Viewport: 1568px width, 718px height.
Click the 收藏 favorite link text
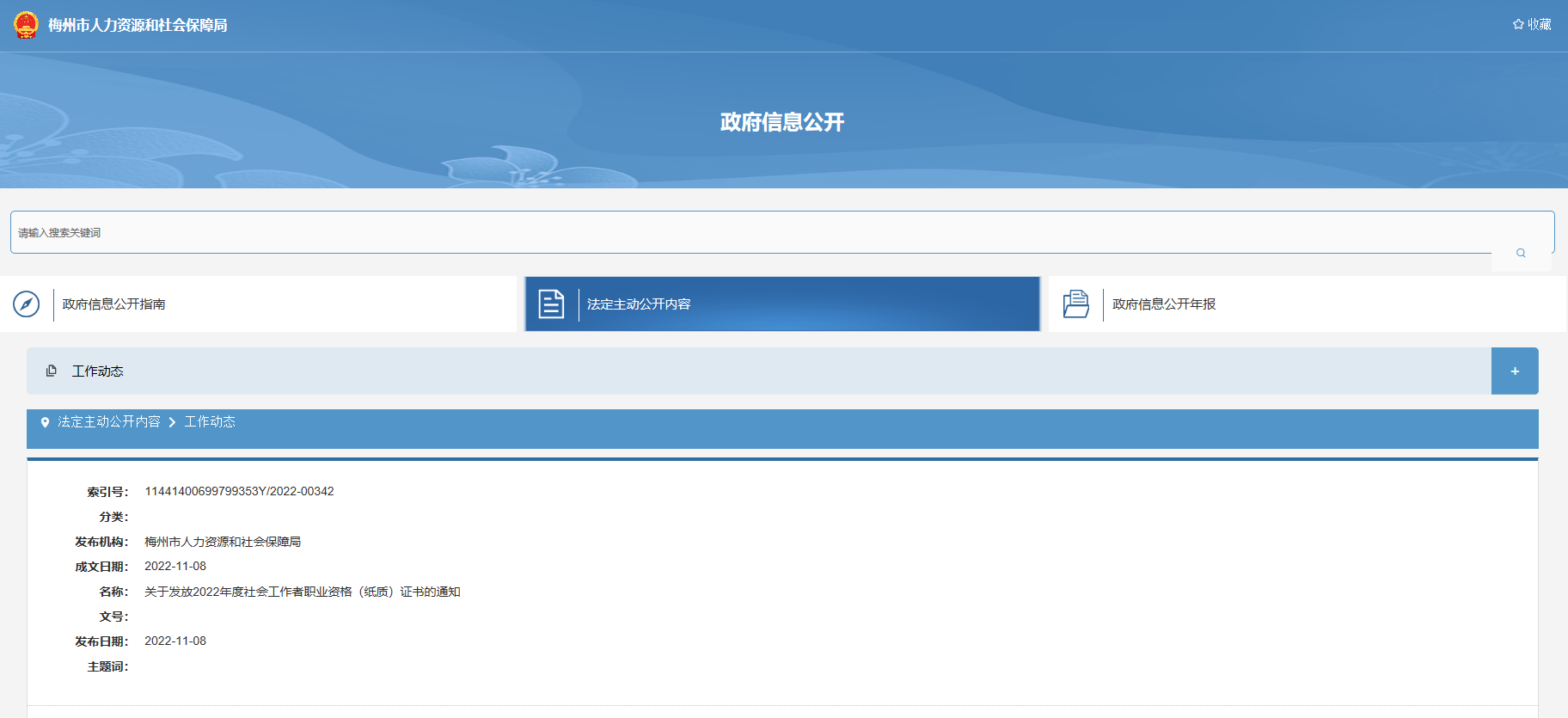pos(1539,24)
